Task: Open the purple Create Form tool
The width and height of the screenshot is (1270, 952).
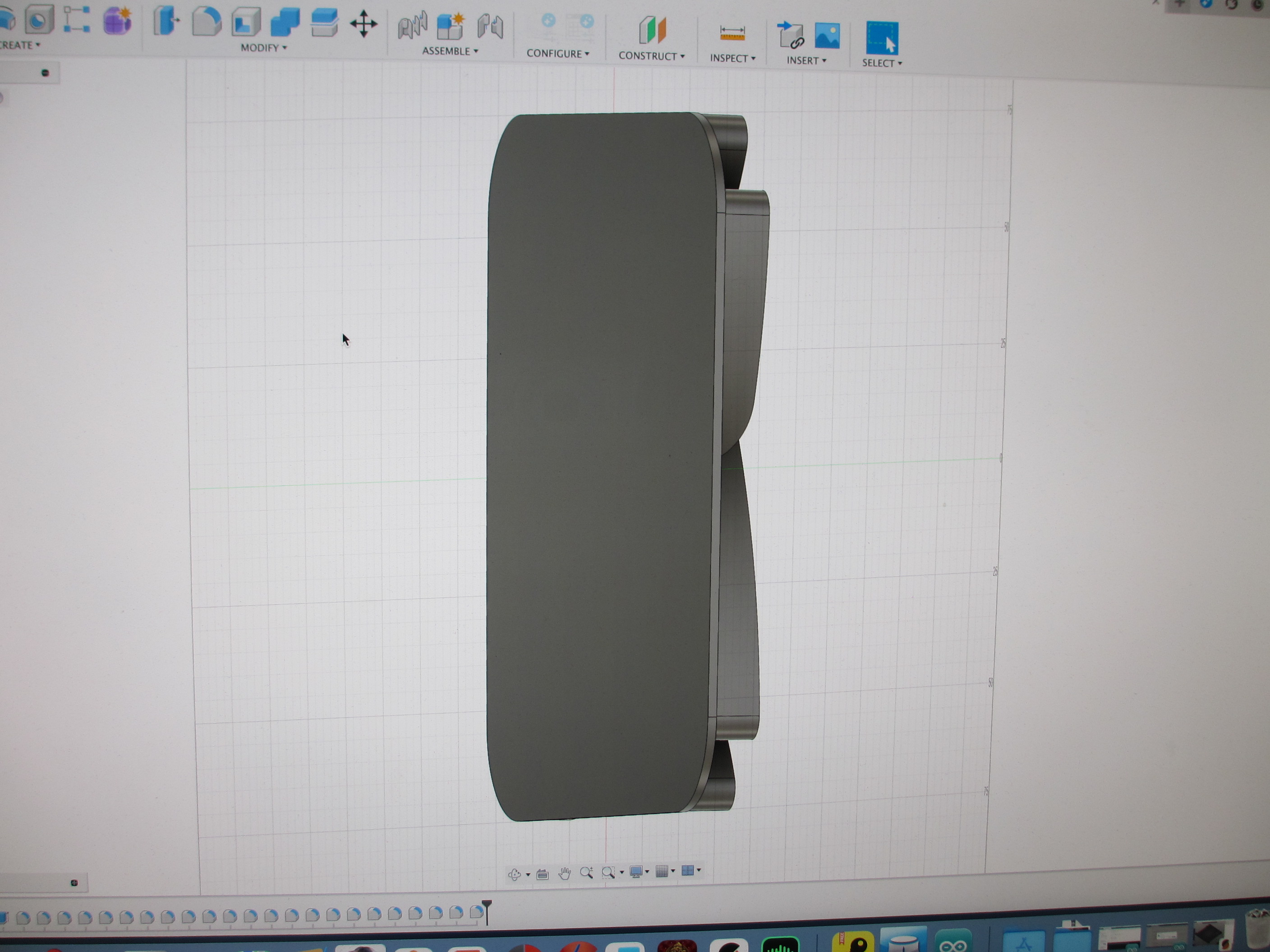Action: (118, 21)
